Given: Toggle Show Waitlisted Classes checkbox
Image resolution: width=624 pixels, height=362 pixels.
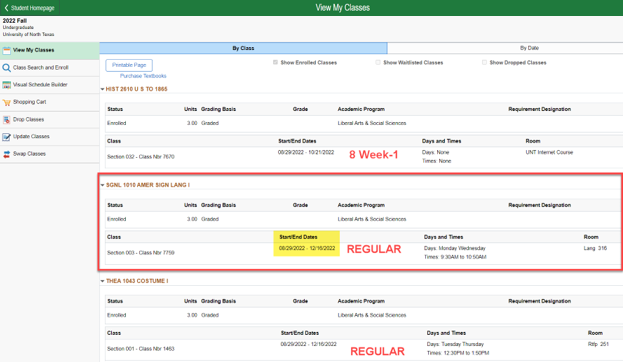Looking at the screenshot, I should point(378,62).
